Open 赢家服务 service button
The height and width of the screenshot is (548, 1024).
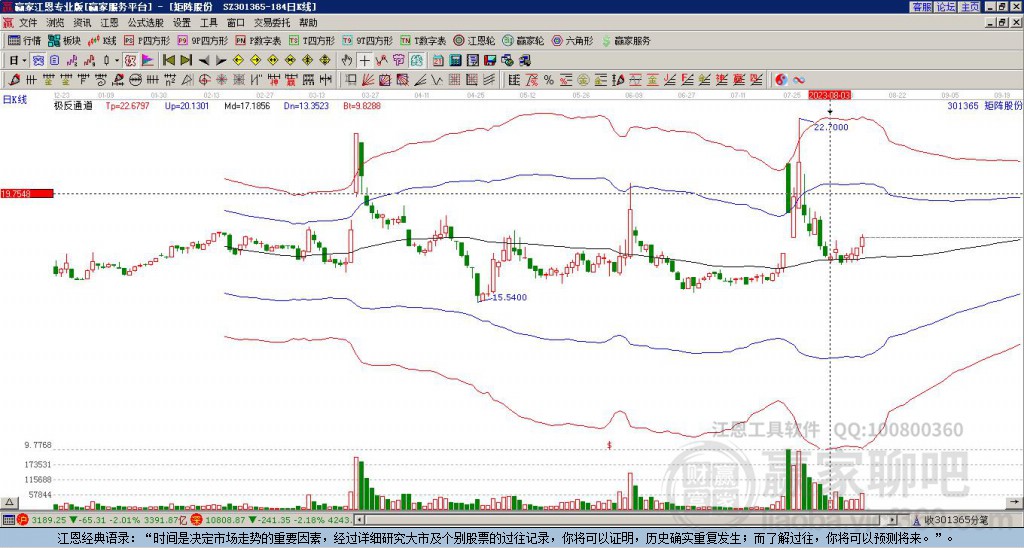point(626,40)
